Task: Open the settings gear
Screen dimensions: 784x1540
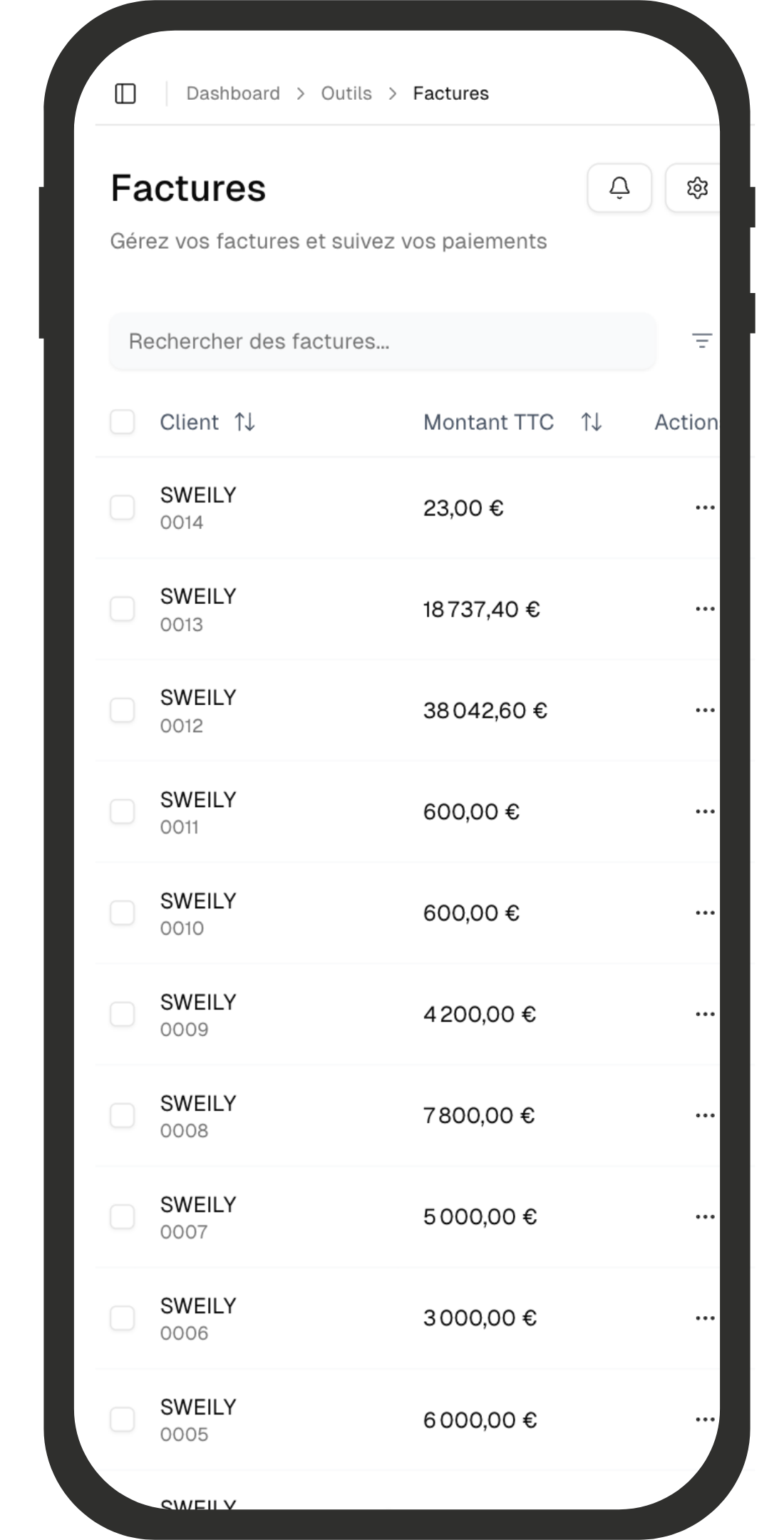Action: click(697, 188)
